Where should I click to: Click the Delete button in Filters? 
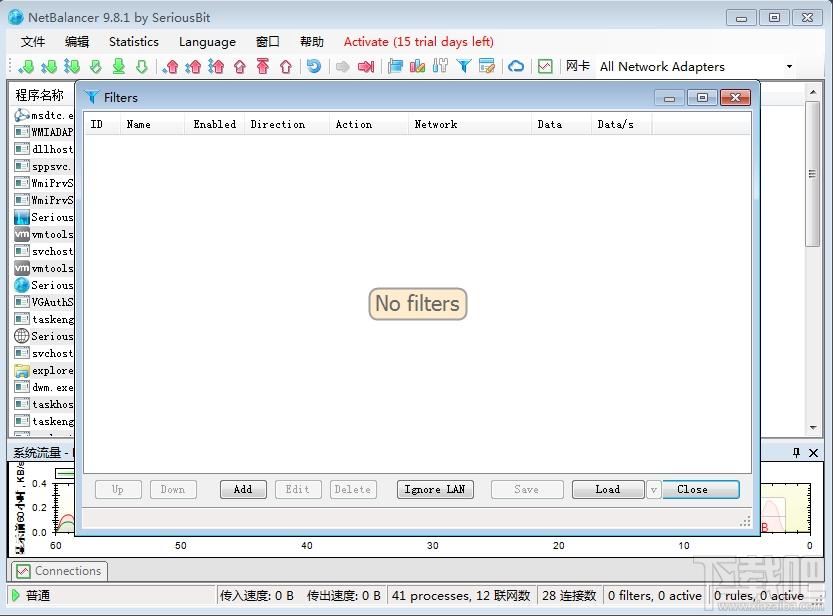pos(353,490)
